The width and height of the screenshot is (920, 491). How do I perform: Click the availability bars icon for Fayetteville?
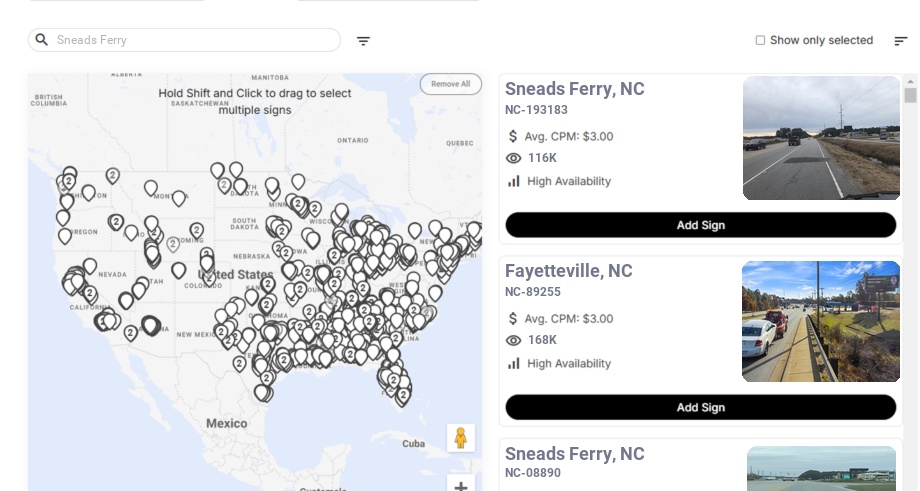(x=514, y=363)
